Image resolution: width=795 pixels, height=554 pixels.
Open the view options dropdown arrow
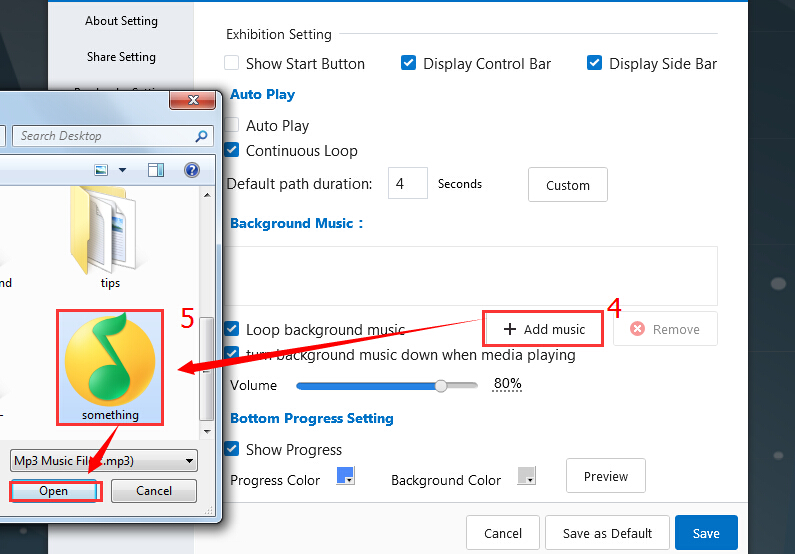pos(122,170)
